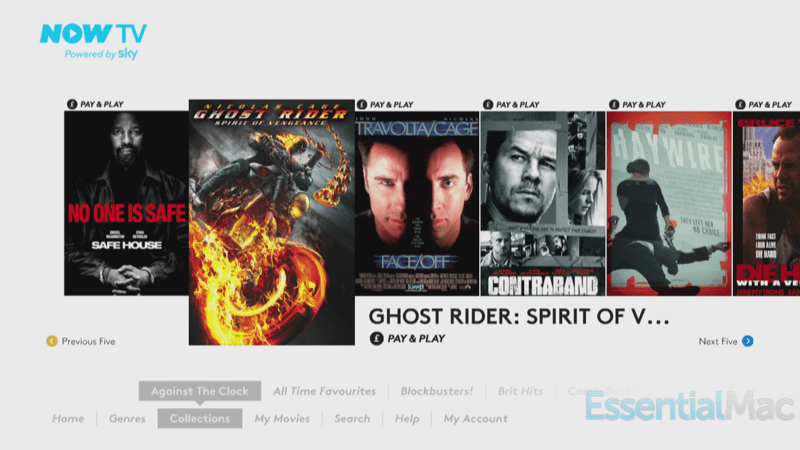Open the Contraband movie poster
800x450 pixels.
(x=542, y=204)
